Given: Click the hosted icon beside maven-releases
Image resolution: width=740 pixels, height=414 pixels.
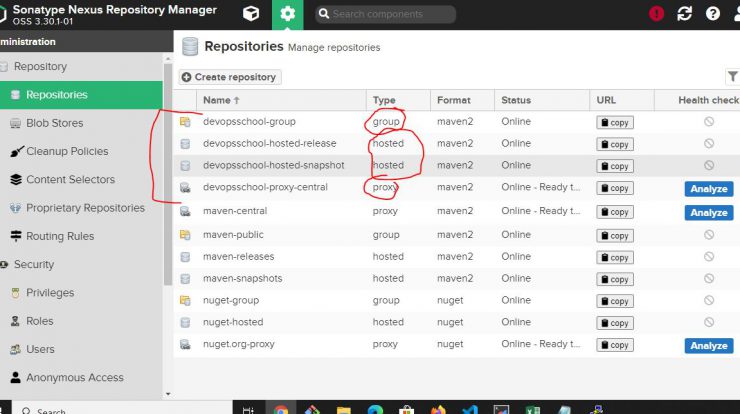Looking at the screenshot, I should coord(185,257).
